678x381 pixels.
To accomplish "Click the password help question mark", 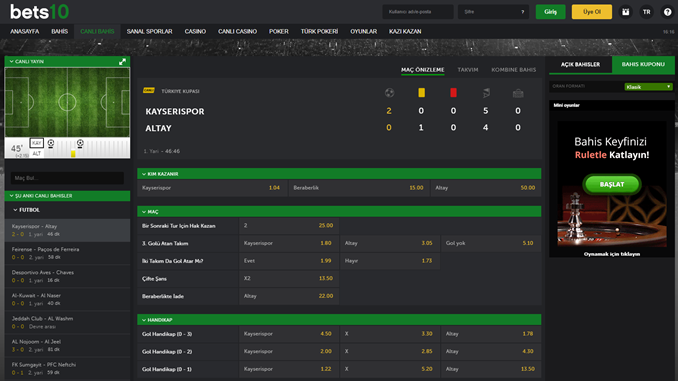I will [522, 12].
